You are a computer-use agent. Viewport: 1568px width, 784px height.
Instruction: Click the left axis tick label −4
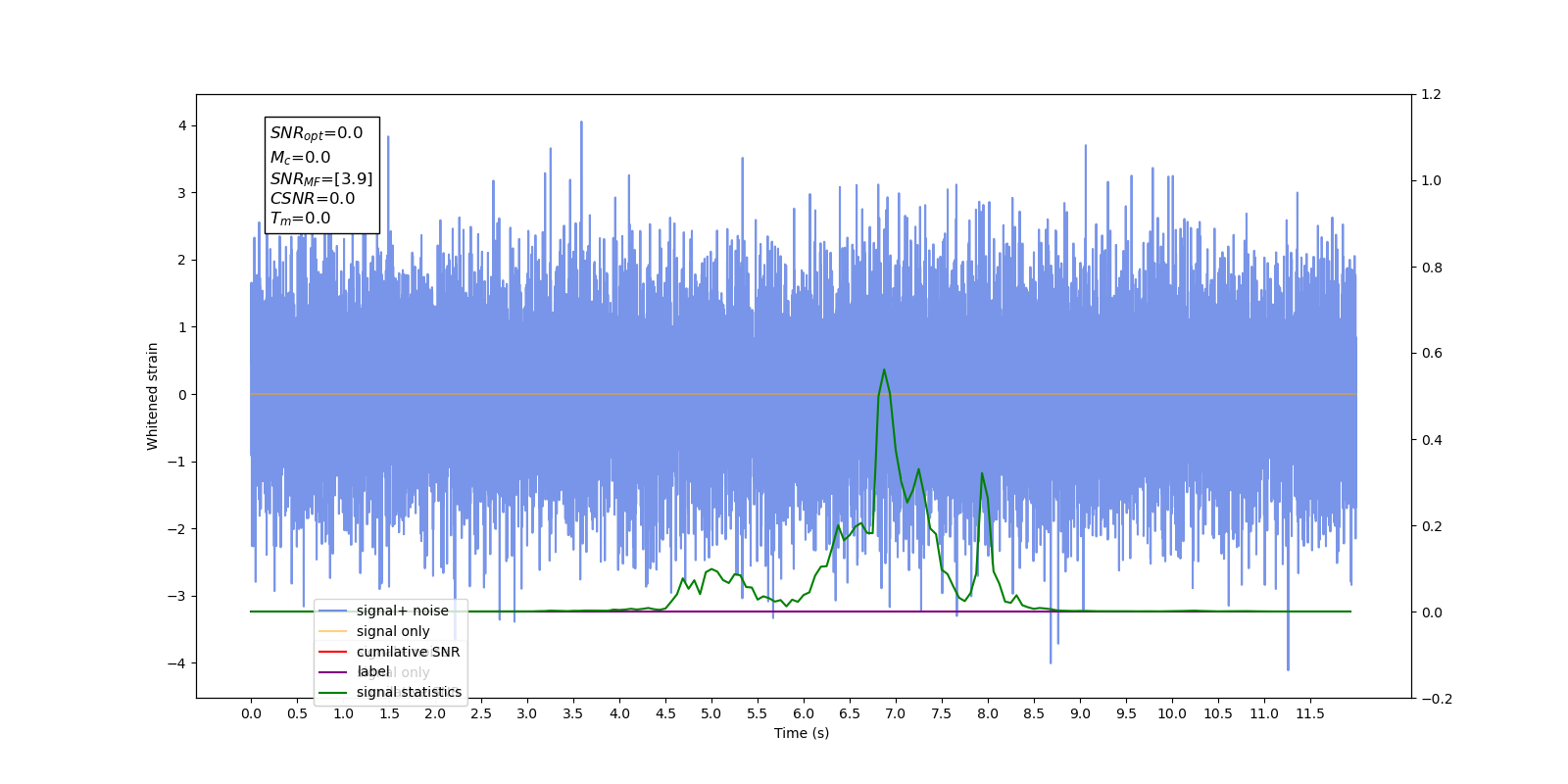(x=176, y=663)
